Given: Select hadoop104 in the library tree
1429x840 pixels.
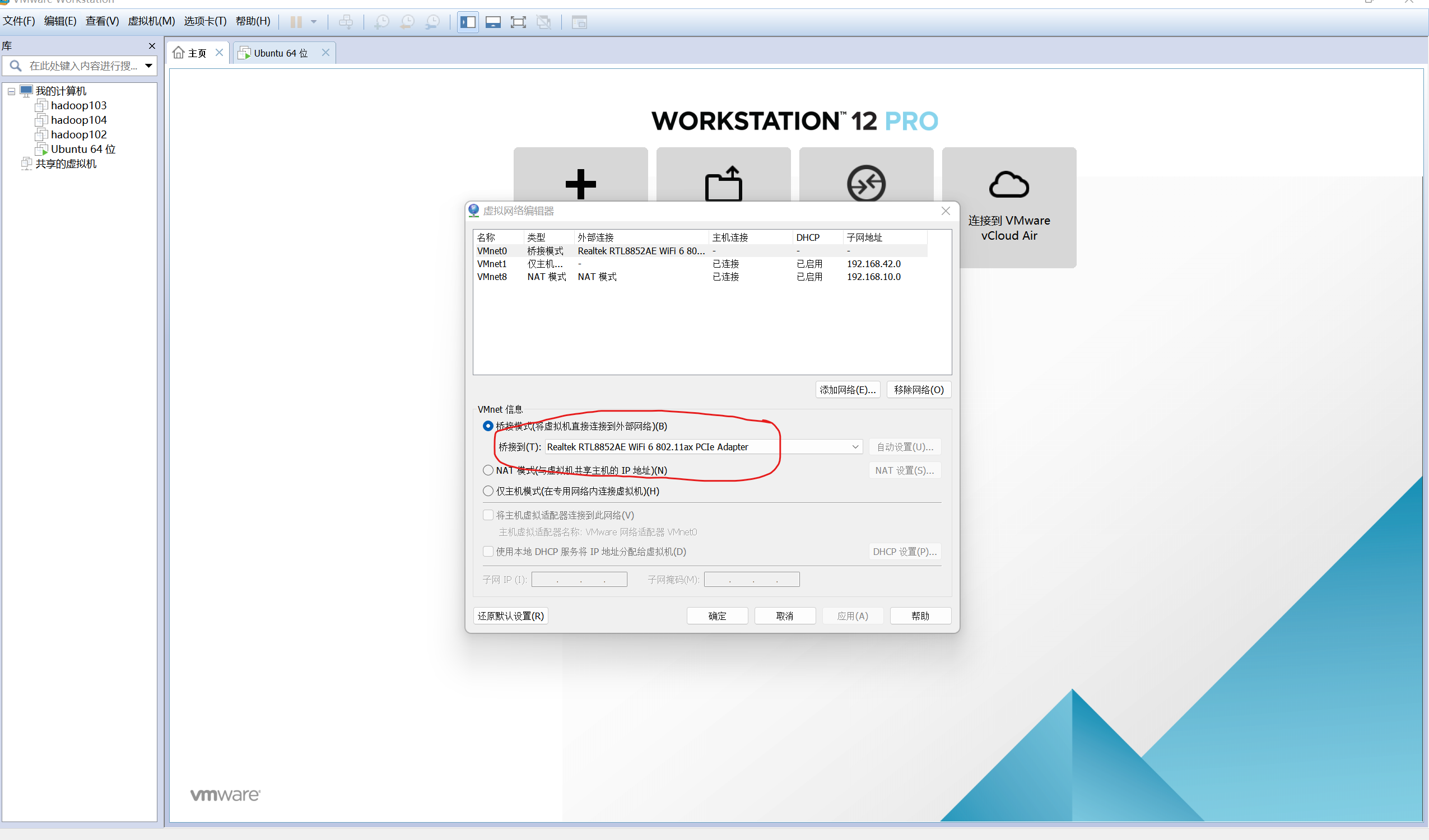Looking at the screenshot, I should (x=78, y=120).
